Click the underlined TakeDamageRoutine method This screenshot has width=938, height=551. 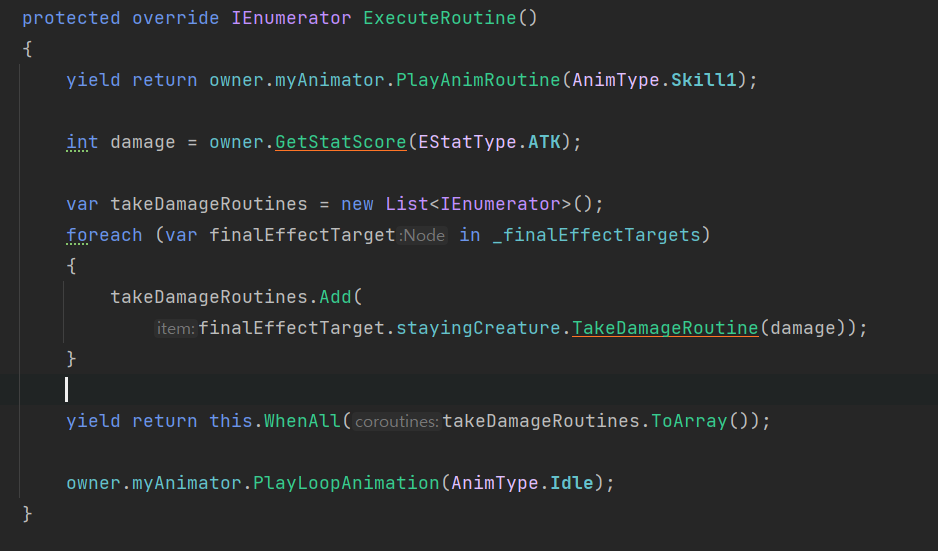point(665,328)
